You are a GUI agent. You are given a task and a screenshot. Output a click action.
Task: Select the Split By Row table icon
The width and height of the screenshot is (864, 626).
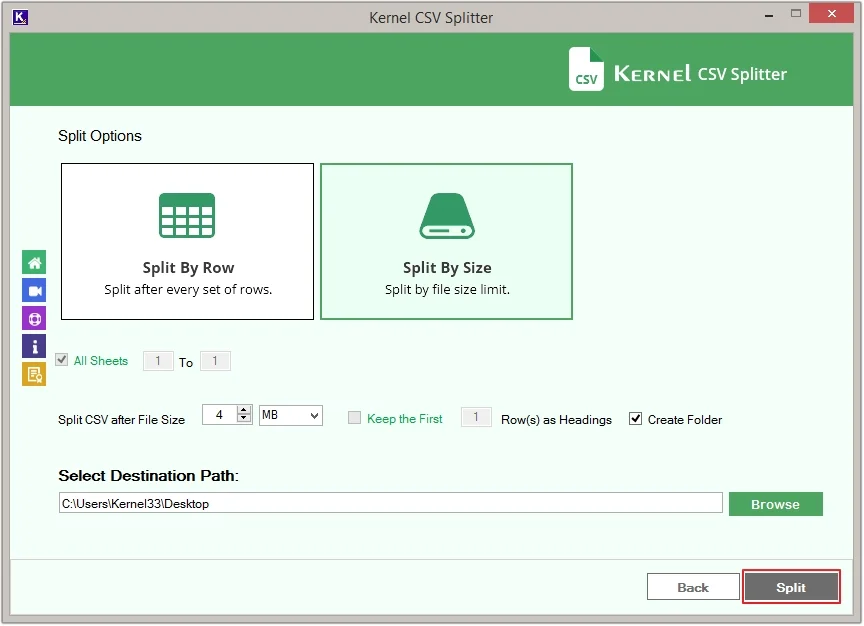187,215
